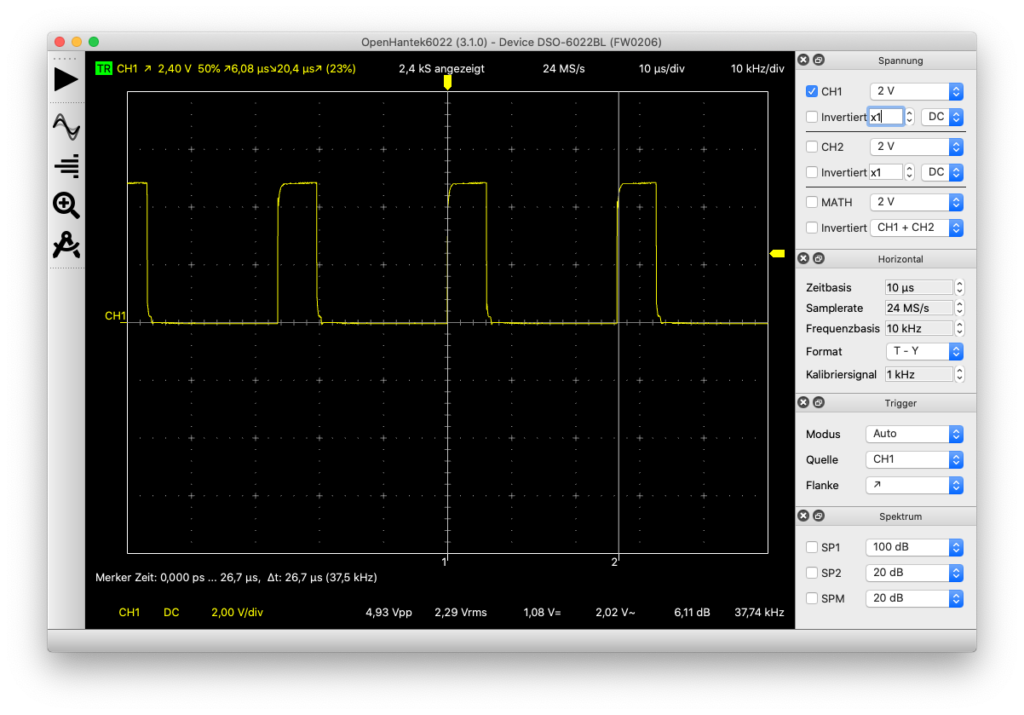This screenshot has height=715, width=1024.
Task: Adjust the Kalibriersignal stepper arrows
Action: pos(959,375)
